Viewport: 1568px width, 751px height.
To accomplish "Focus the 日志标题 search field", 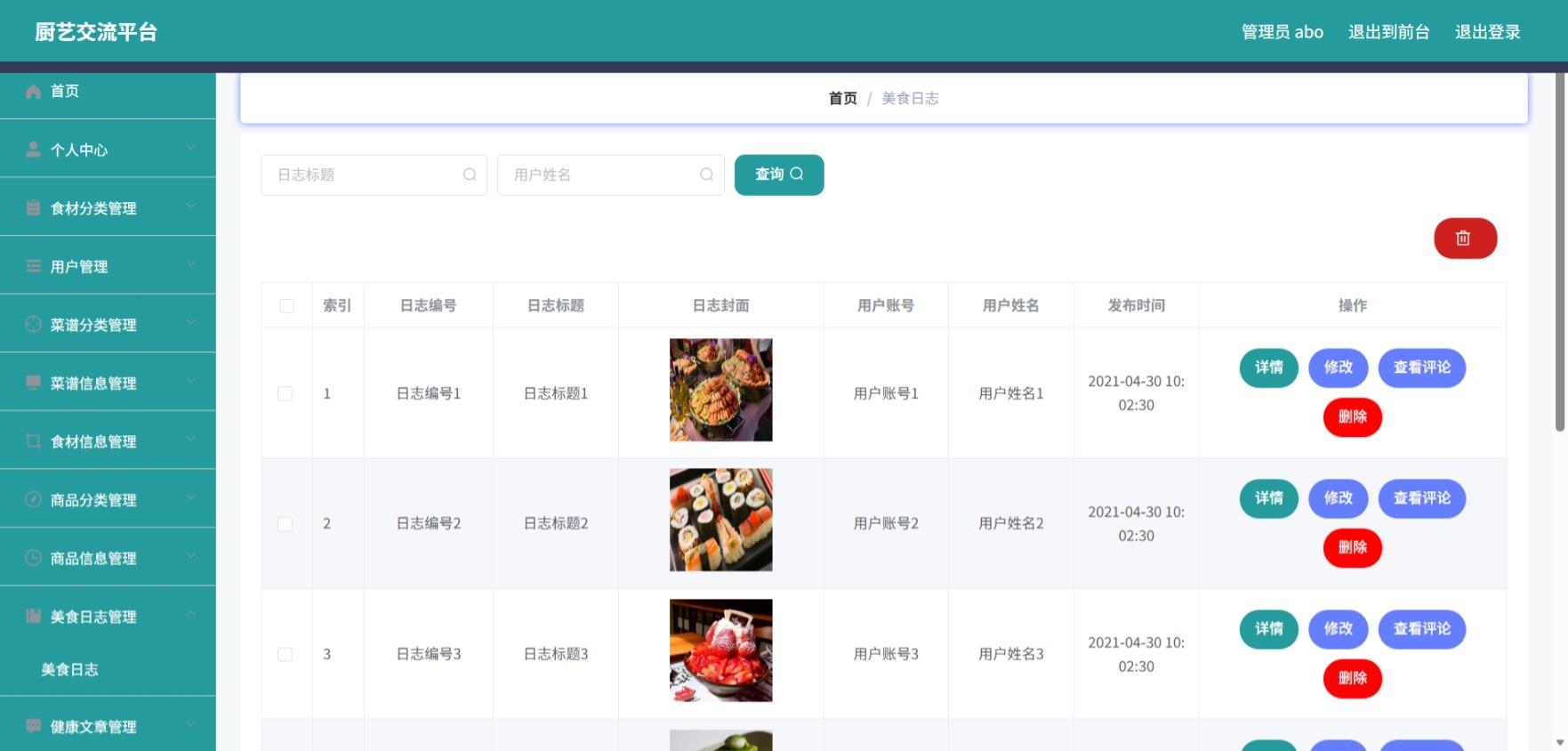I will [374, 174].
